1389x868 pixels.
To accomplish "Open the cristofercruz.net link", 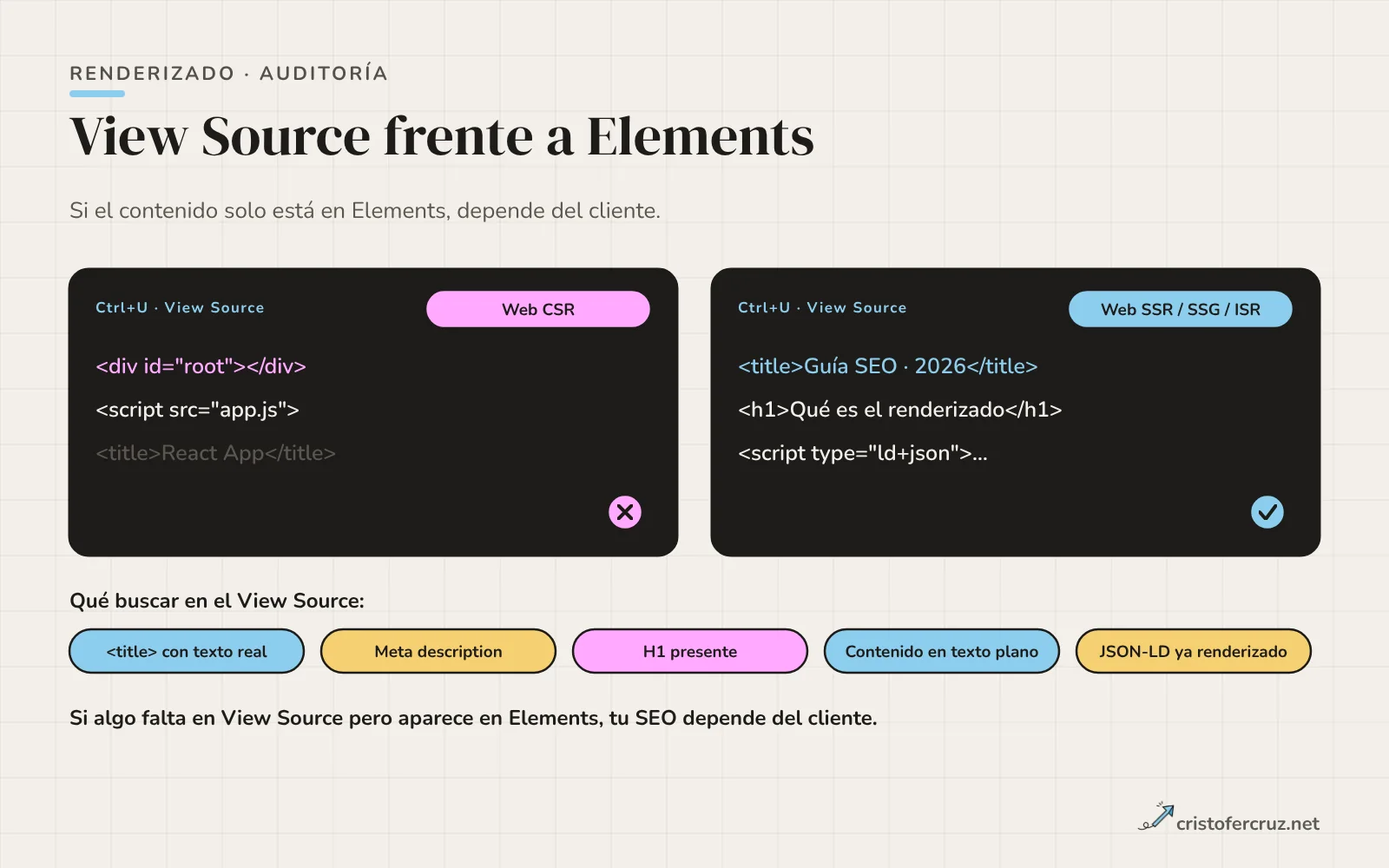I will click(x=1247, y=824).
